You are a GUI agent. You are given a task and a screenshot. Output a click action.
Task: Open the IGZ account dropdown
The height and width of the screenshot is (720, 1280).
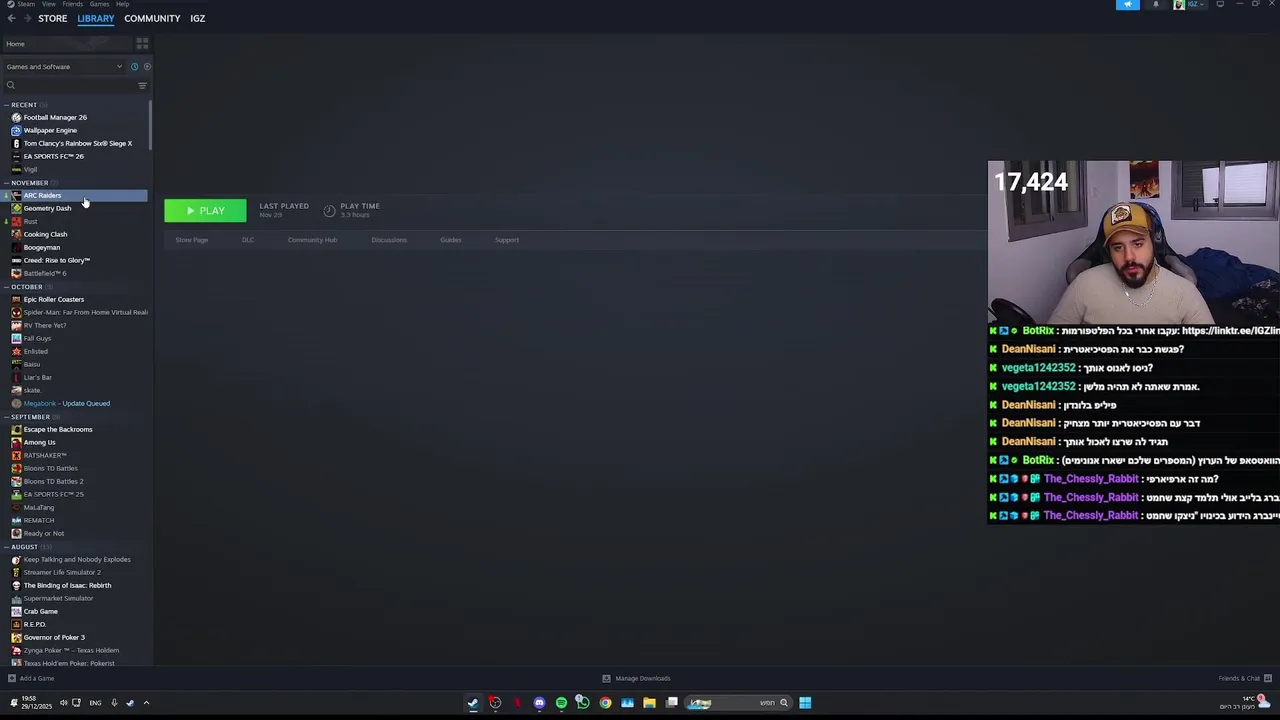pos(1190,5)
